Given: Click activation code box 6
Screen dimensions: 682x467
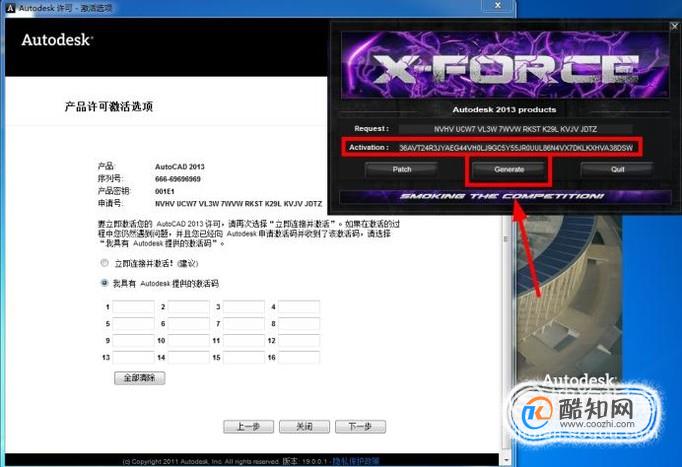Looking at the screenshot, I should (188, 324).
